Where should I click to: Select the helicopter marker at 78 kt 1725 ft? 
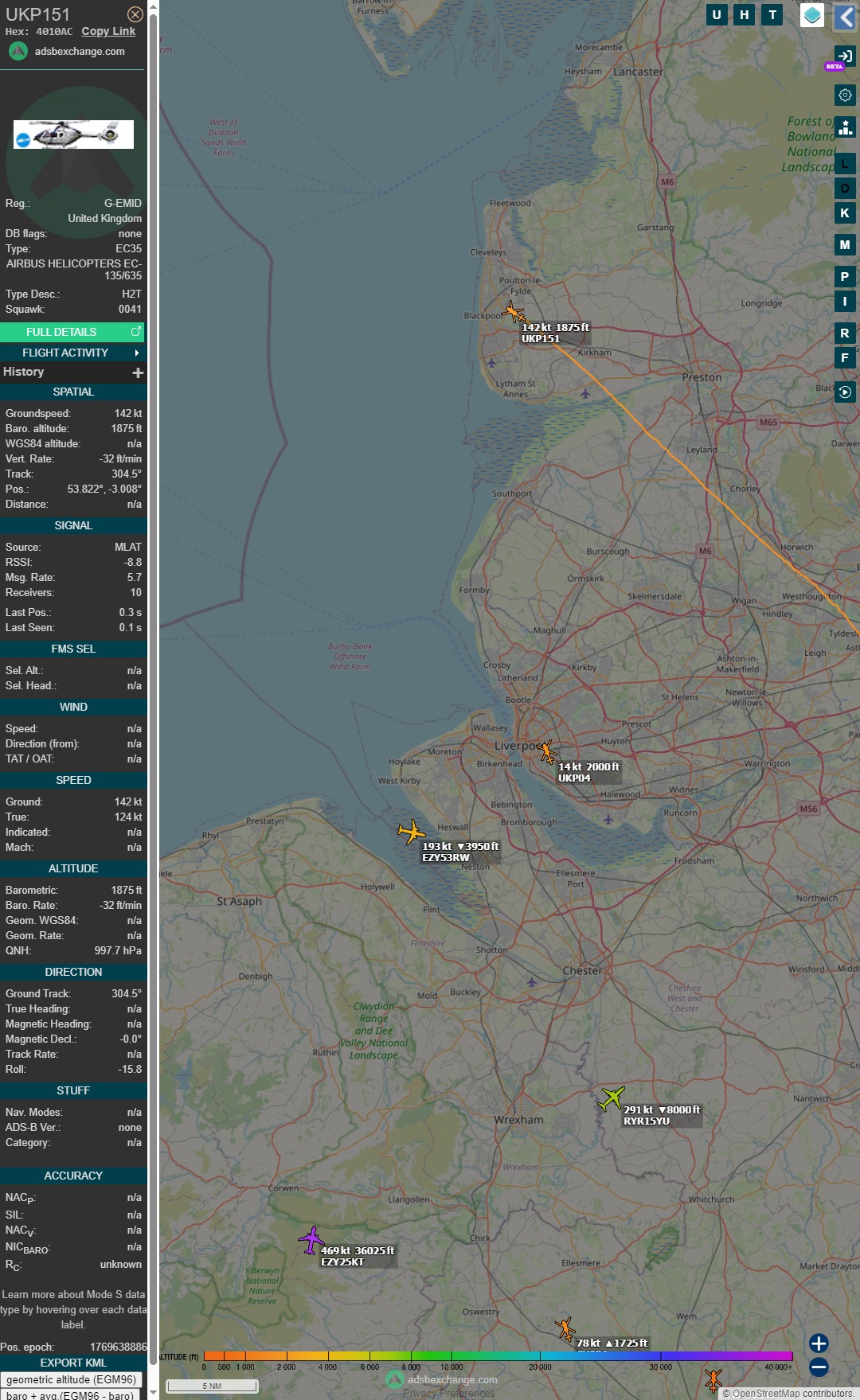[x=565, y=1328]
